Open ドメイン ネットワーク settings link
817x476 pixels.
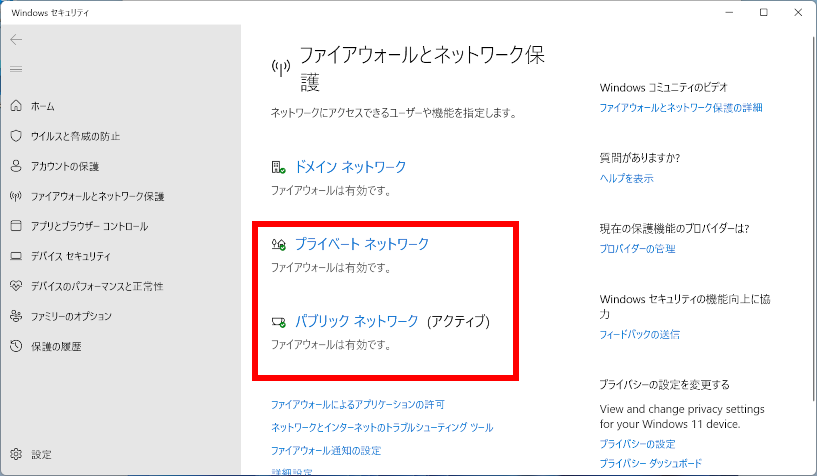(350, 167)
